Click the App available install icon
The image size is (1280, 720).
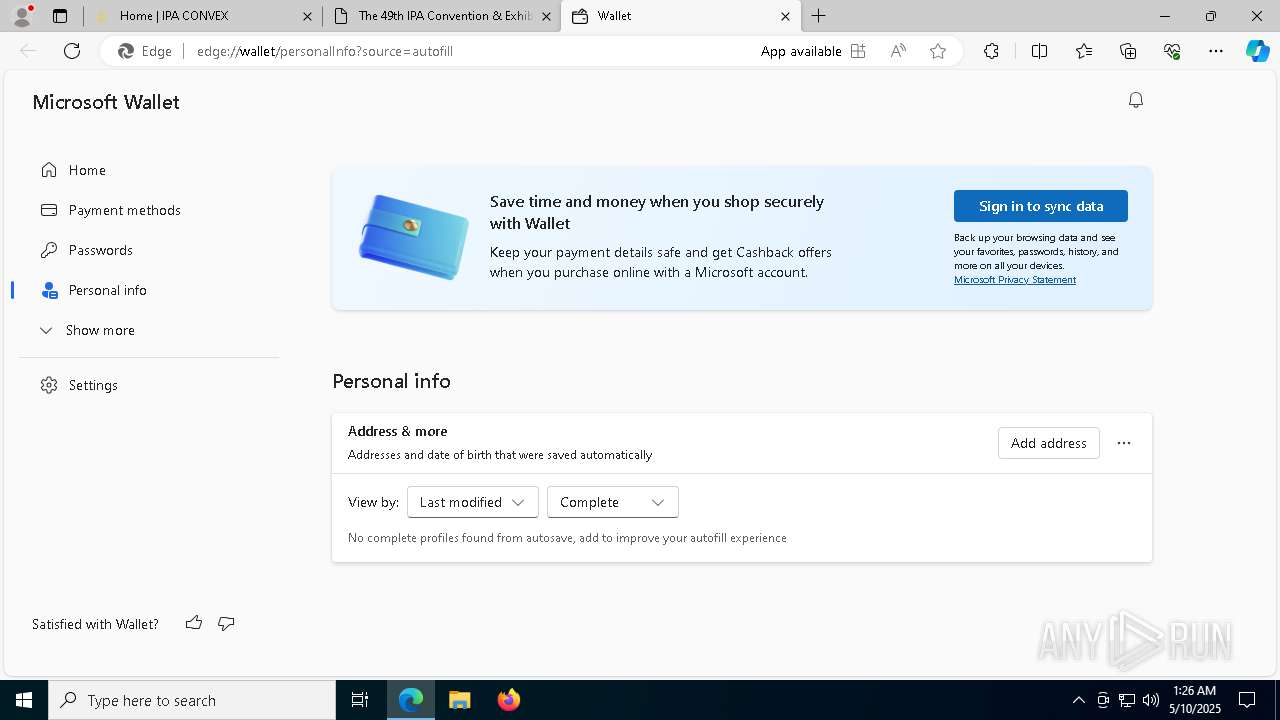click(858, 51)
